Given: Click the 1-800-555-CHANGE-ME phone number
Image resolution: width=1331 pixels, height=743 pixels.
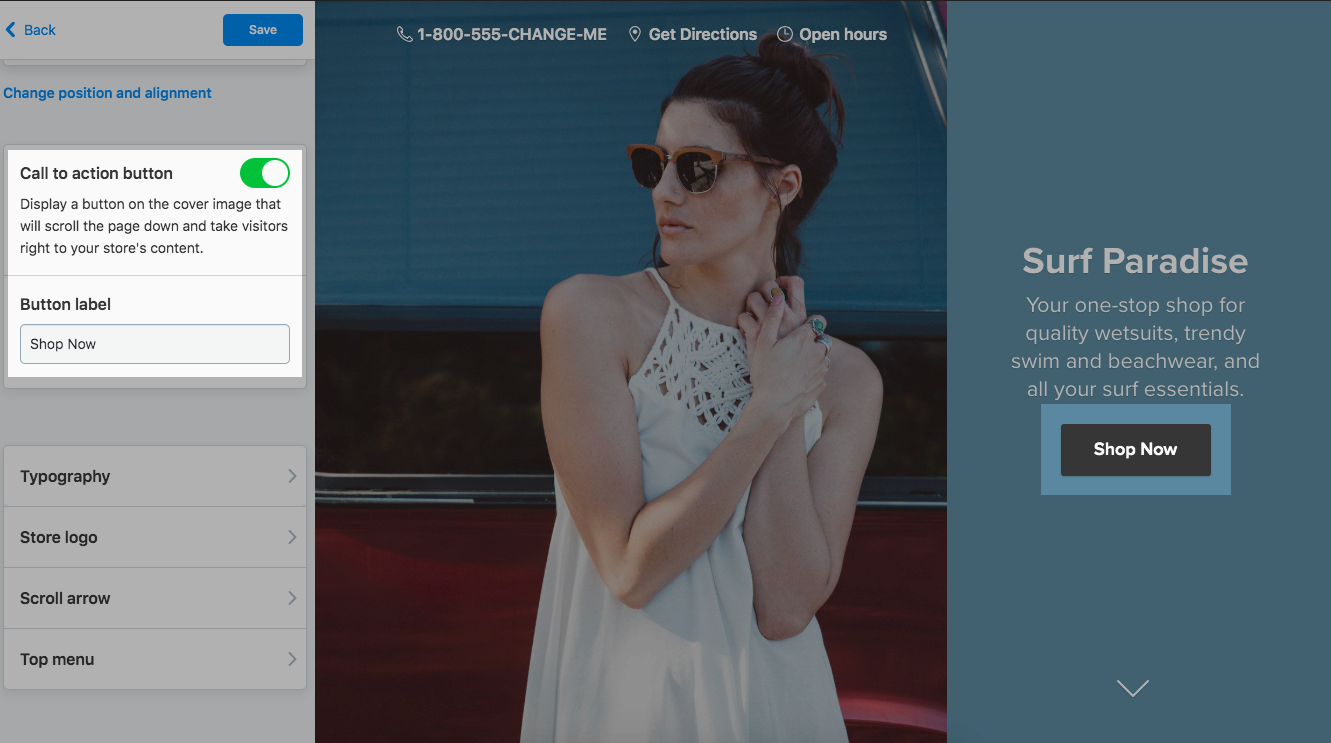Looking at the screenshot, I should point(512,34).
